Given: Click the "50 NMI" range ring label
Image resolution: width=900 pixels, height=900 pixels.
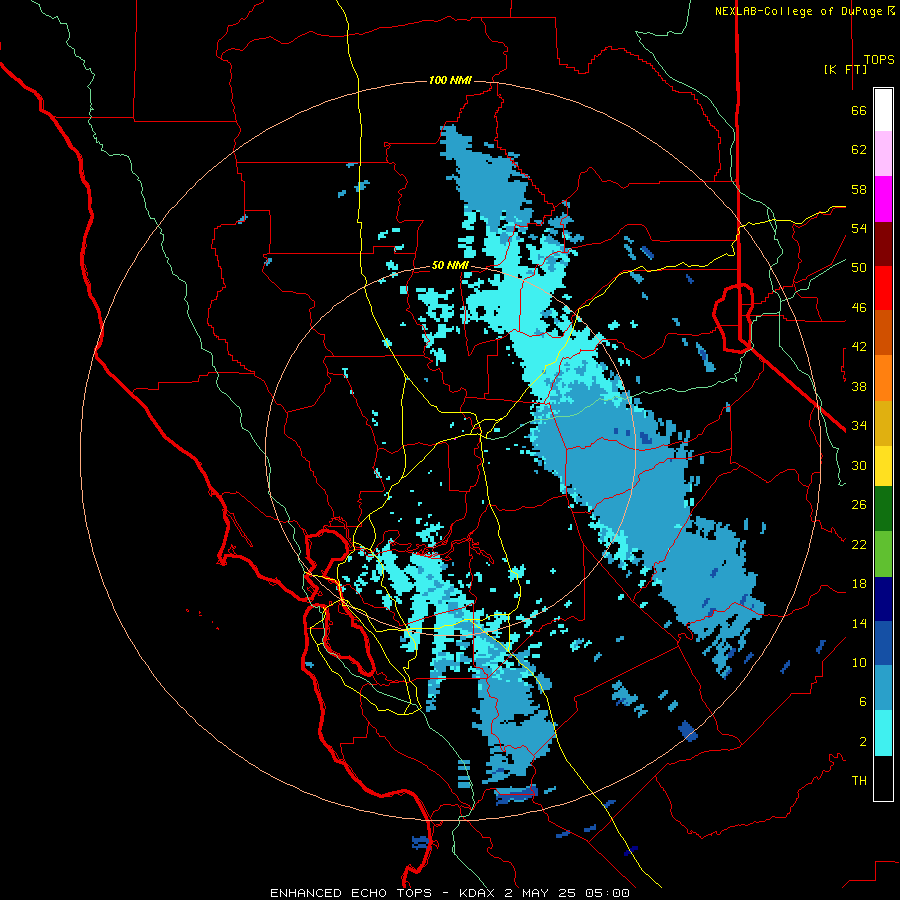Looking at the screenshot, I should tap(450, 265).
